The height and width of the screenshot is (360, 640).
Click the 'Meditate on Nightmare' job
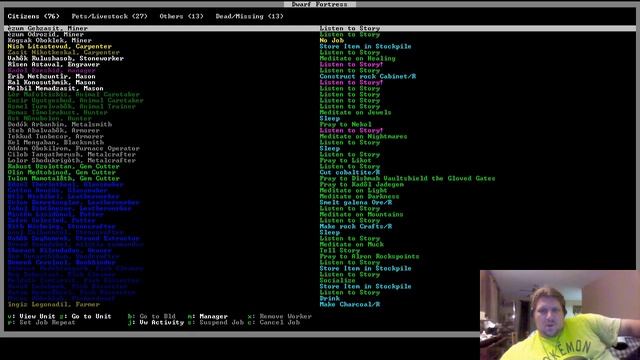click(x=364, y=136)
